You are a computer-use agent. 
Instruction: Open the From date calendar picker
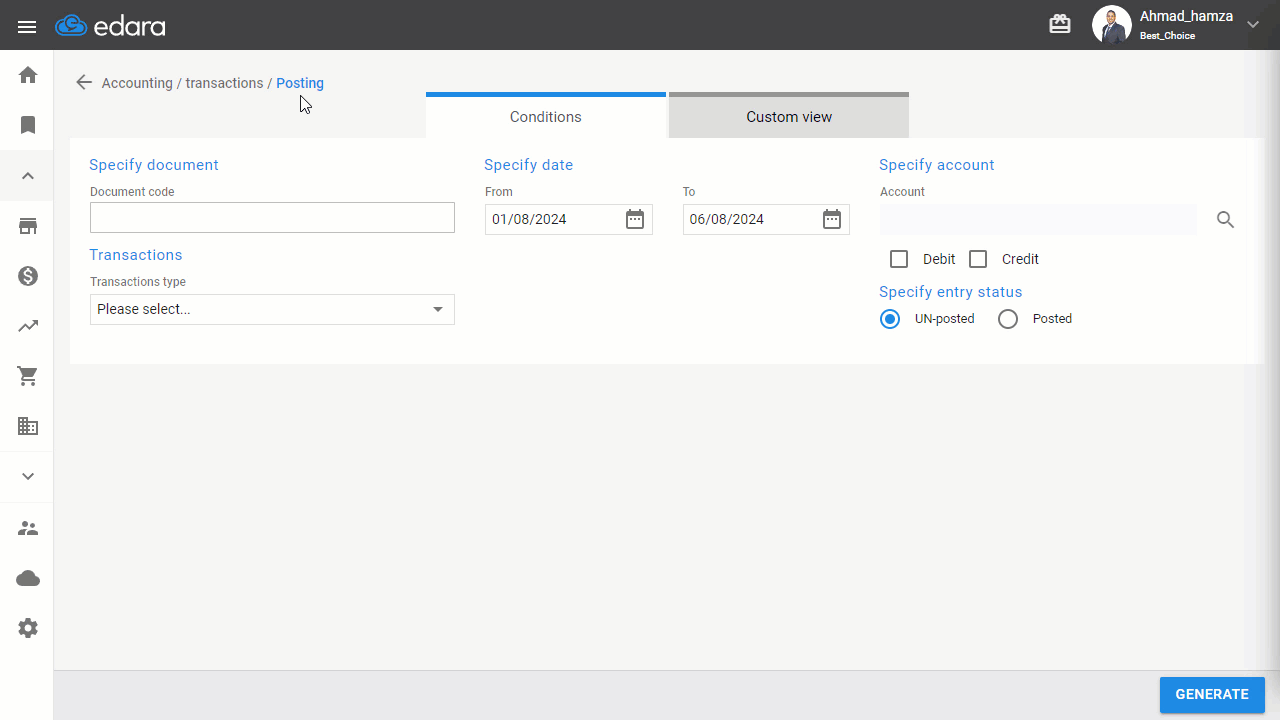point(635,219)
